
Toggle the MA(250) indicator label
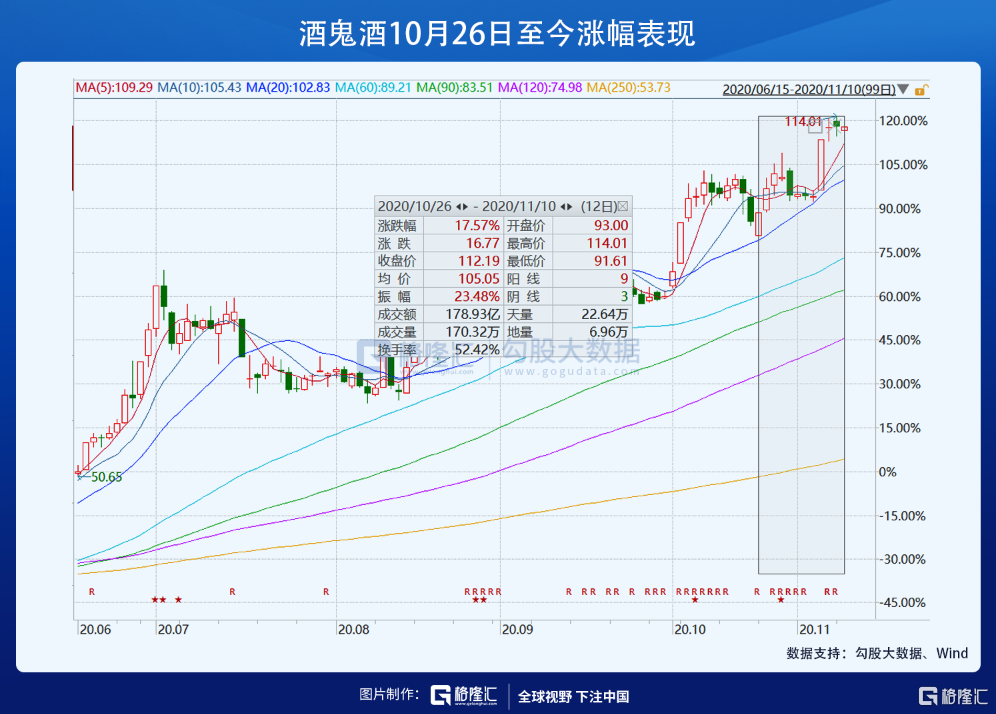[628, 89]
